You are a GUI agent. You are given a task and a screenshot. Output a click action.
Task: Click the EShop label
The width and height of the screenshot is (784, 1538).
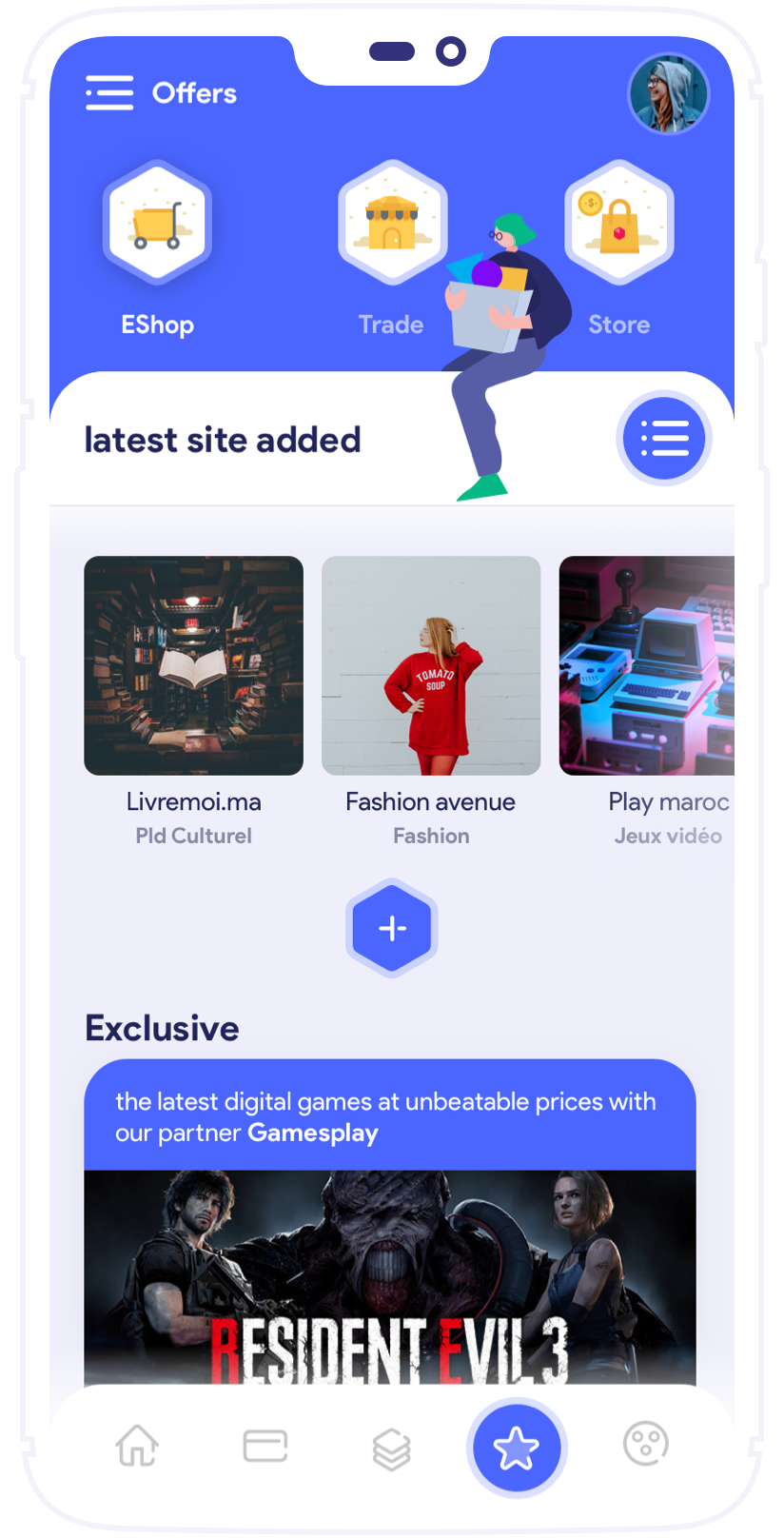[158, 325]
